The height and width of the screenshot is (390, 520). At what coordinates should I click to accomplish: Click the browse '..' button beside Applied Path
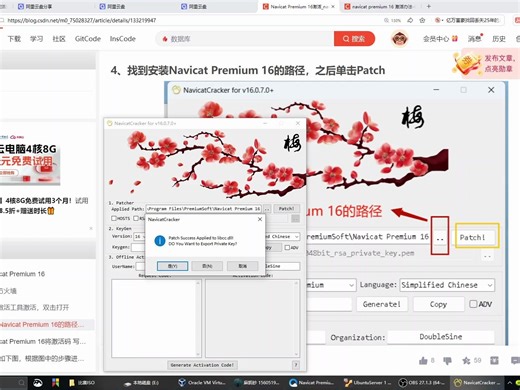tap(267, 209)
